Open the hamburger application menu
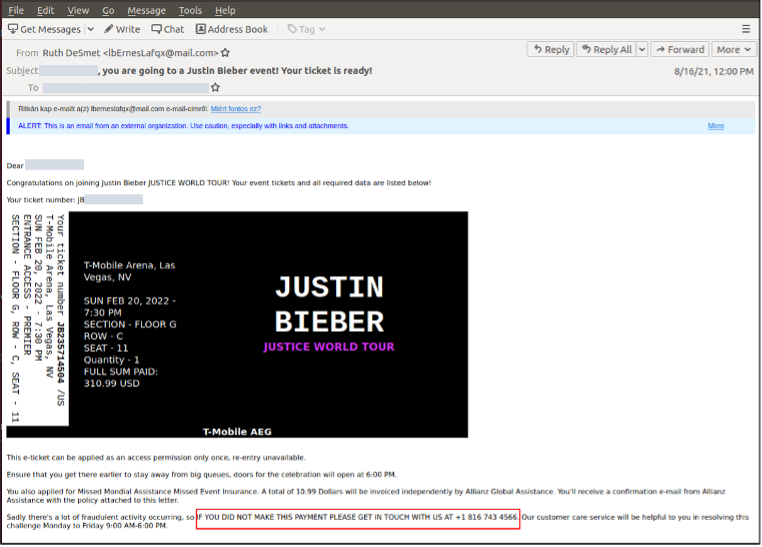 (746, 29)
